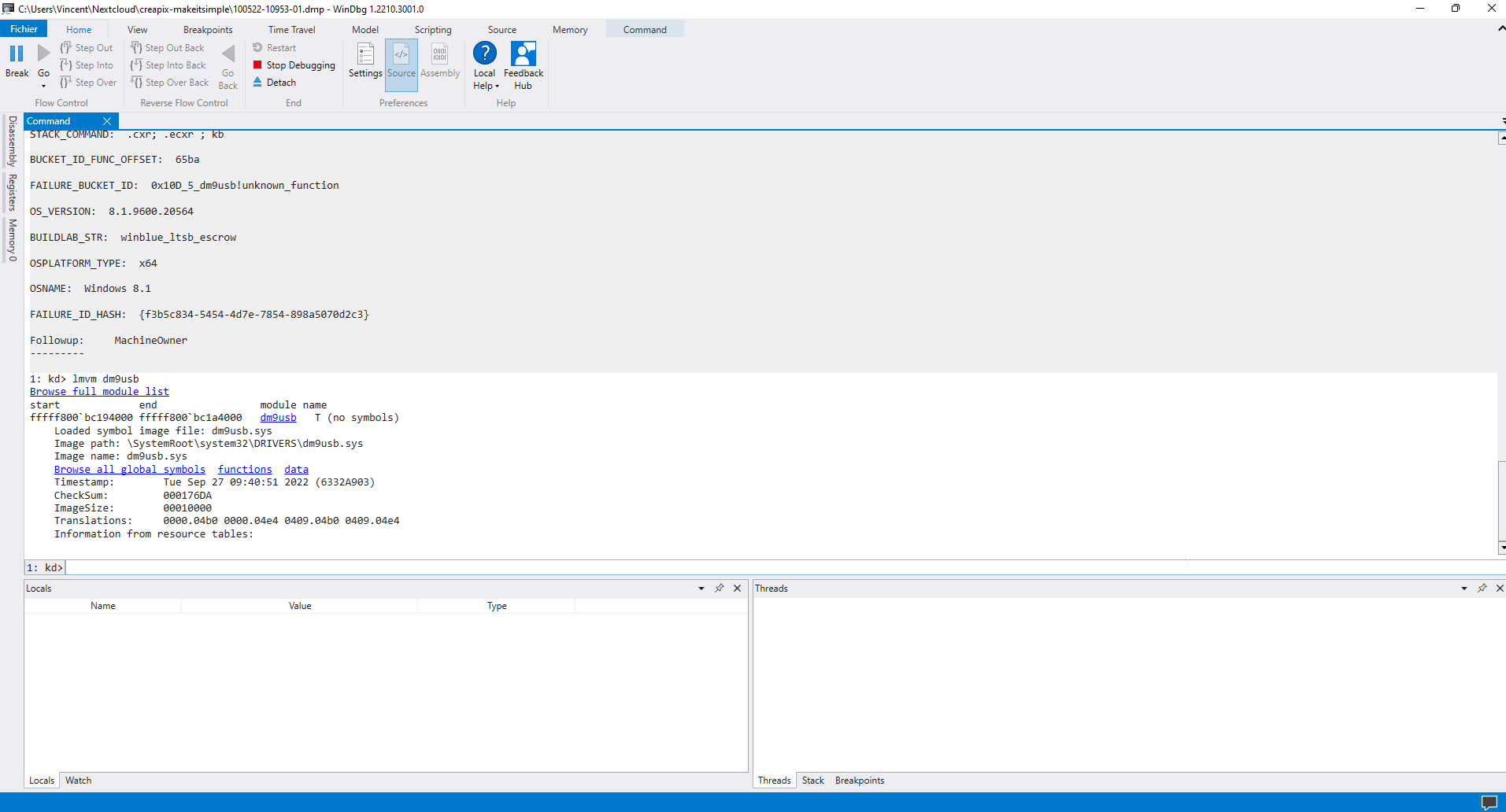Open the Threads panel options arrow
The image size is (1506, 812).
pyautogui.click(x=1463, y=589)
